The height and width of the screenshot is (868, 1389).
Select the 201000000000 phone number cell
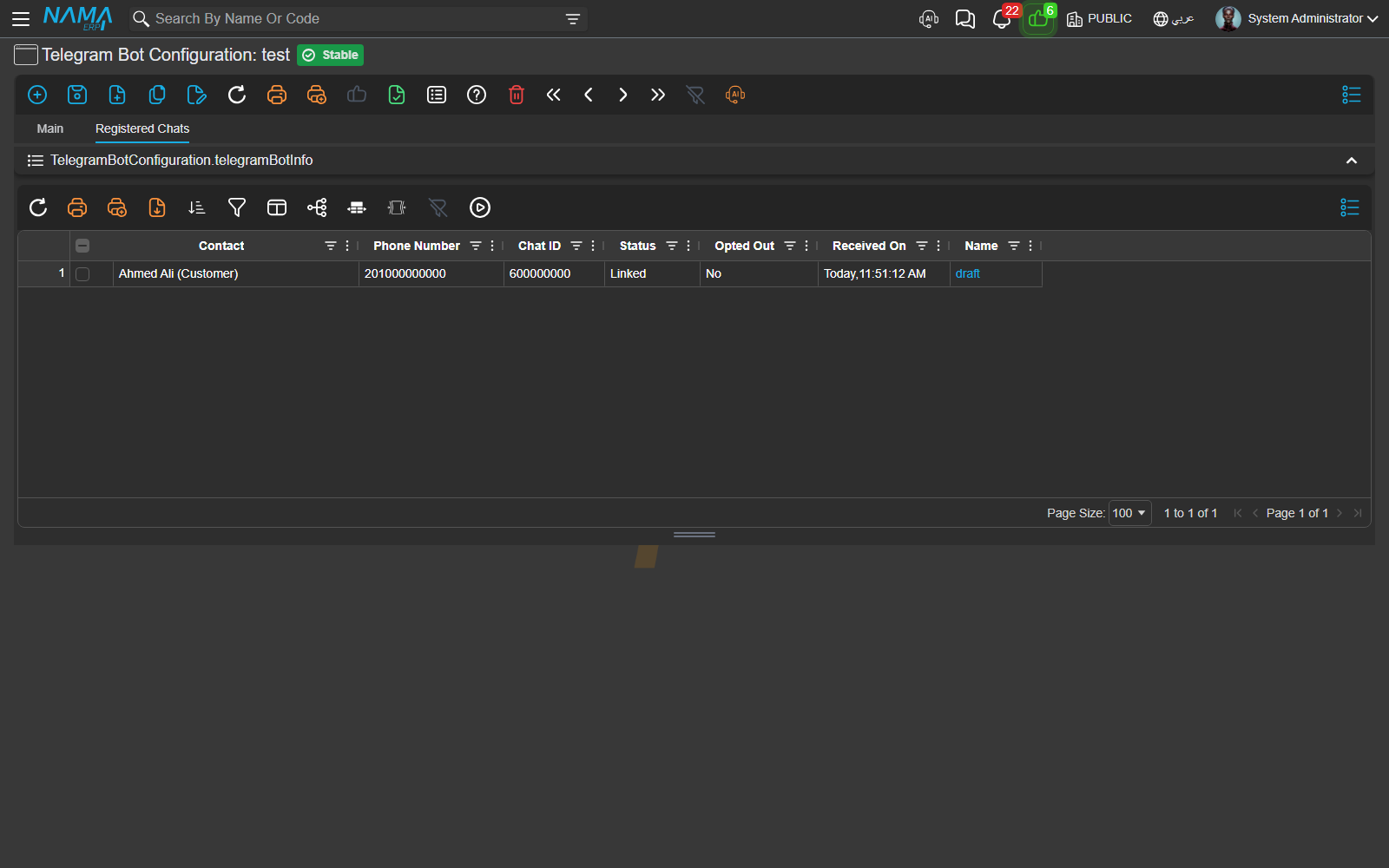[x=431, y=273]
